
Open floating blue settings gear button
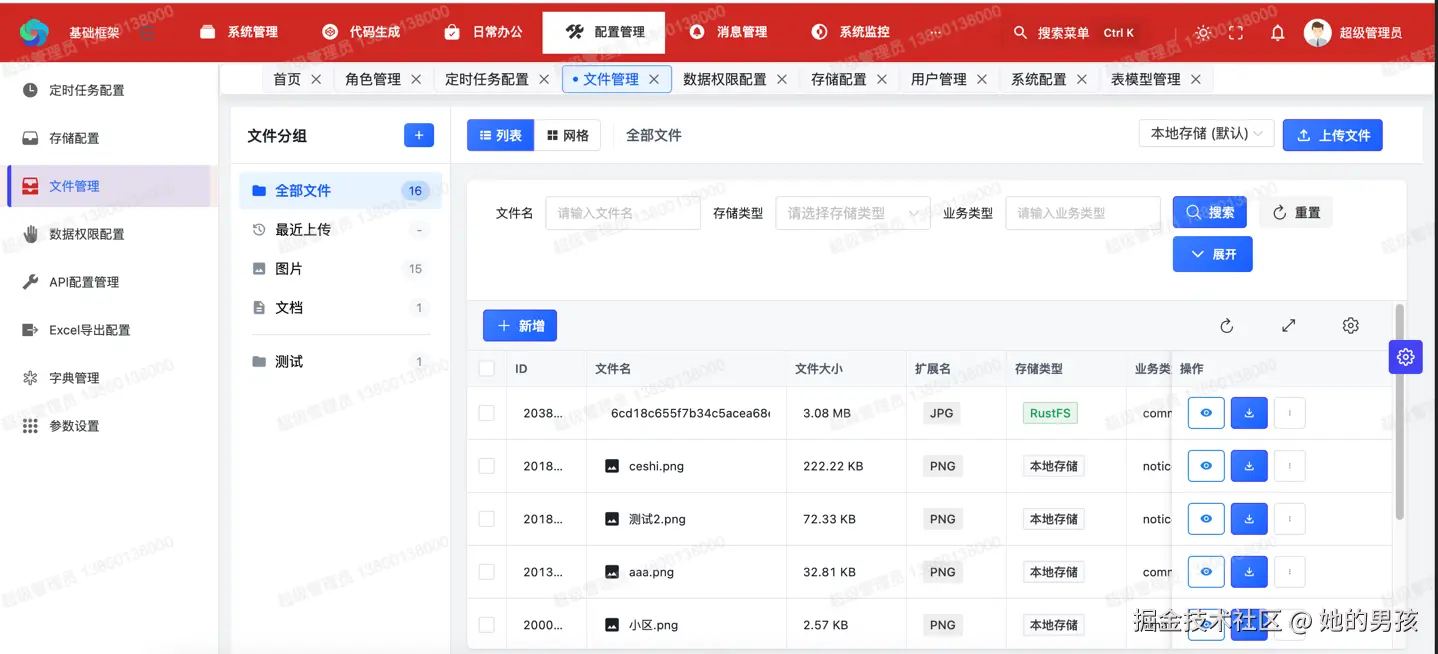click(1405, 357)
